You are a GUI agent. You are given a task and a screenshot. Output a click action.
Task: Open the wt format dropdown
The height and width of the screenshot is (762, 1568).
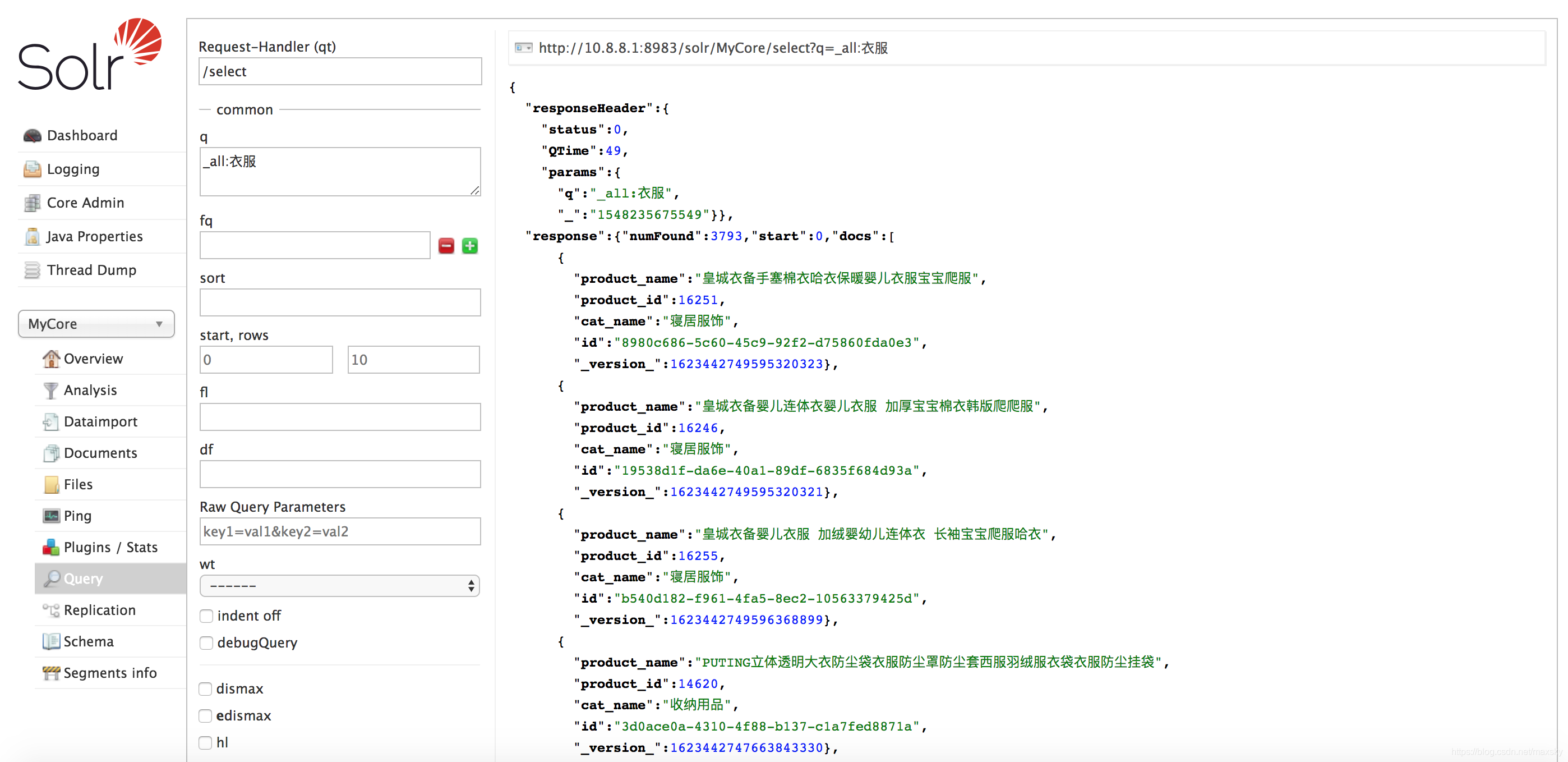click(339, 584)
